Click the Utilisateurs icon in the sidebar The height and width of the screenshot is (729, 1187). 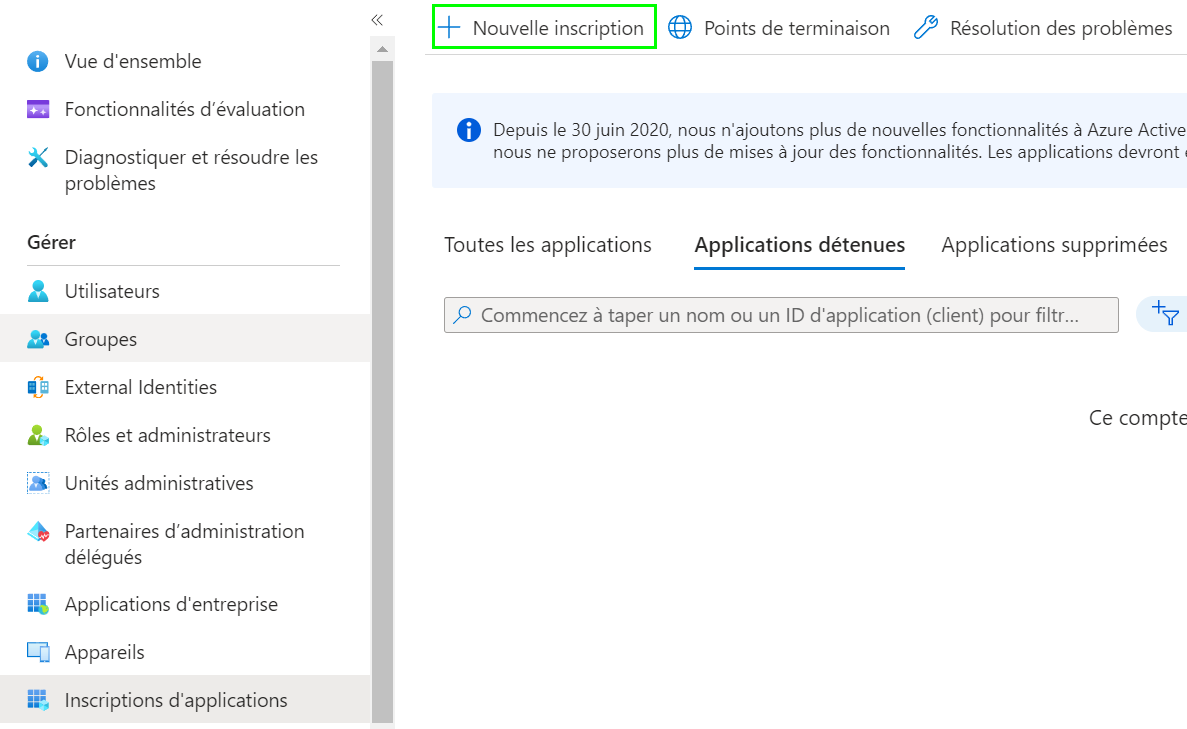(x=39, y=291)
